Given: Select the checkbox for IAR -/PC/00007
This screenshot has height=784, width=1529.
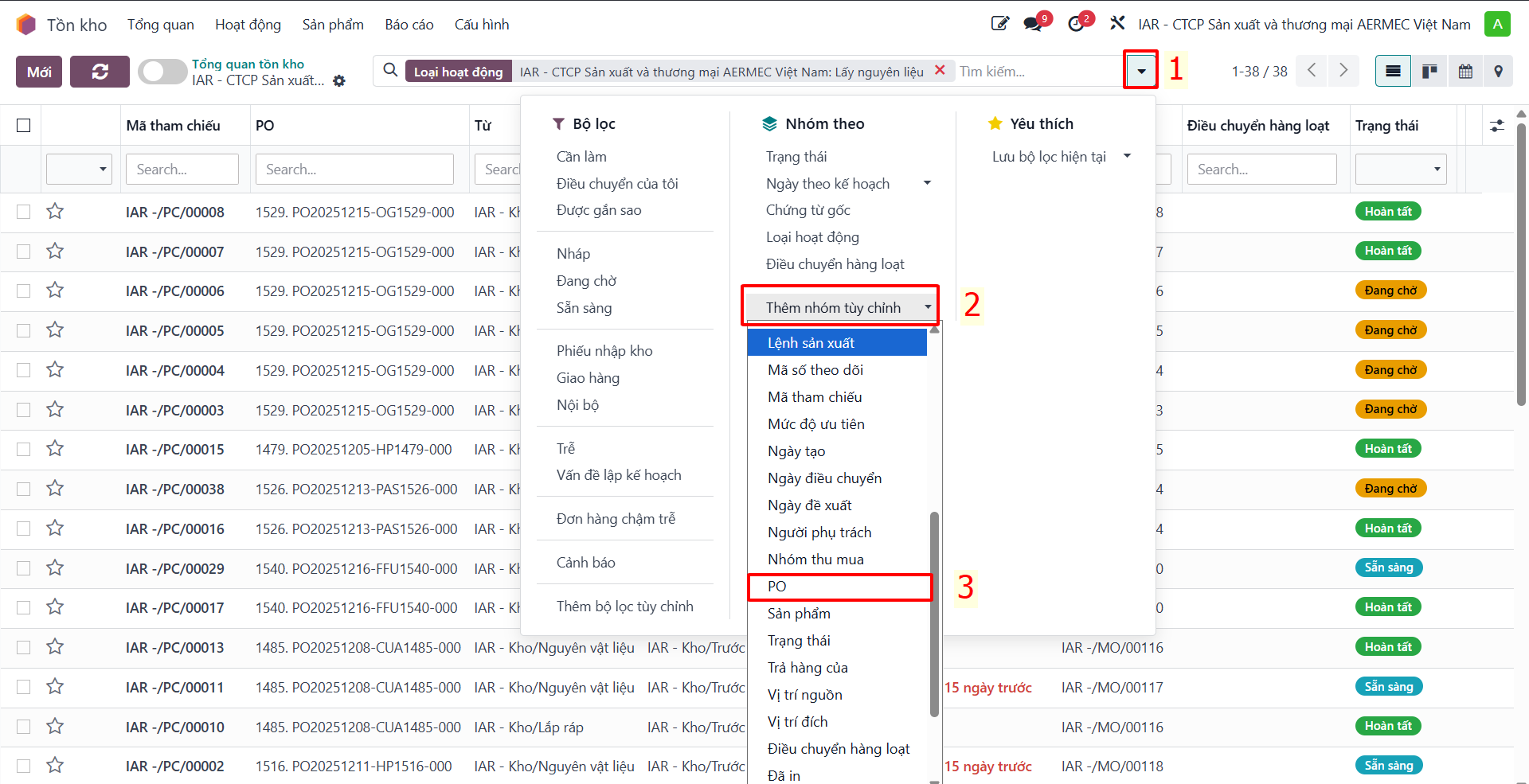Looking at the screenshot, I should (24, 252).
